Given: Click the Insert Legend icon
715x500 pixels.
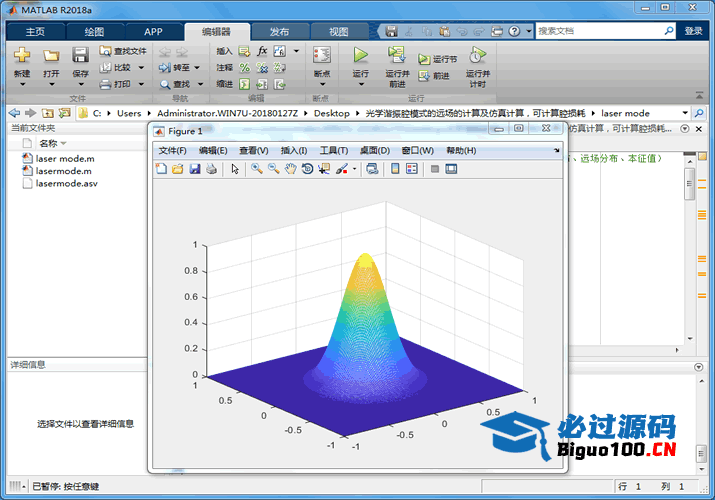Looking at the screenshot, I should 412,169.
